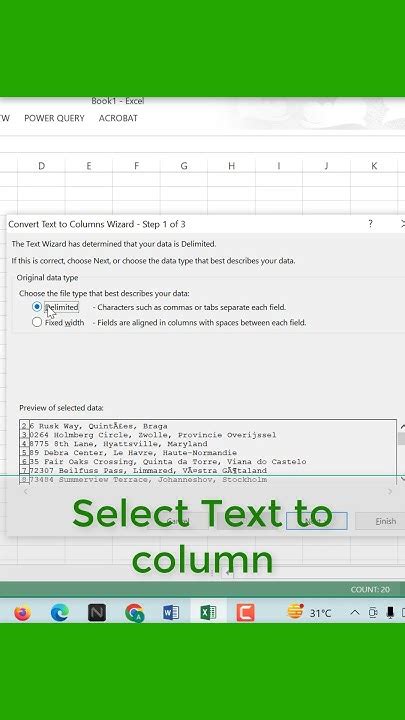This screenshot has width=405, height=720.
Task: Open the POWER QUERY ribbon tab
Action: click(x=54, y=118)
